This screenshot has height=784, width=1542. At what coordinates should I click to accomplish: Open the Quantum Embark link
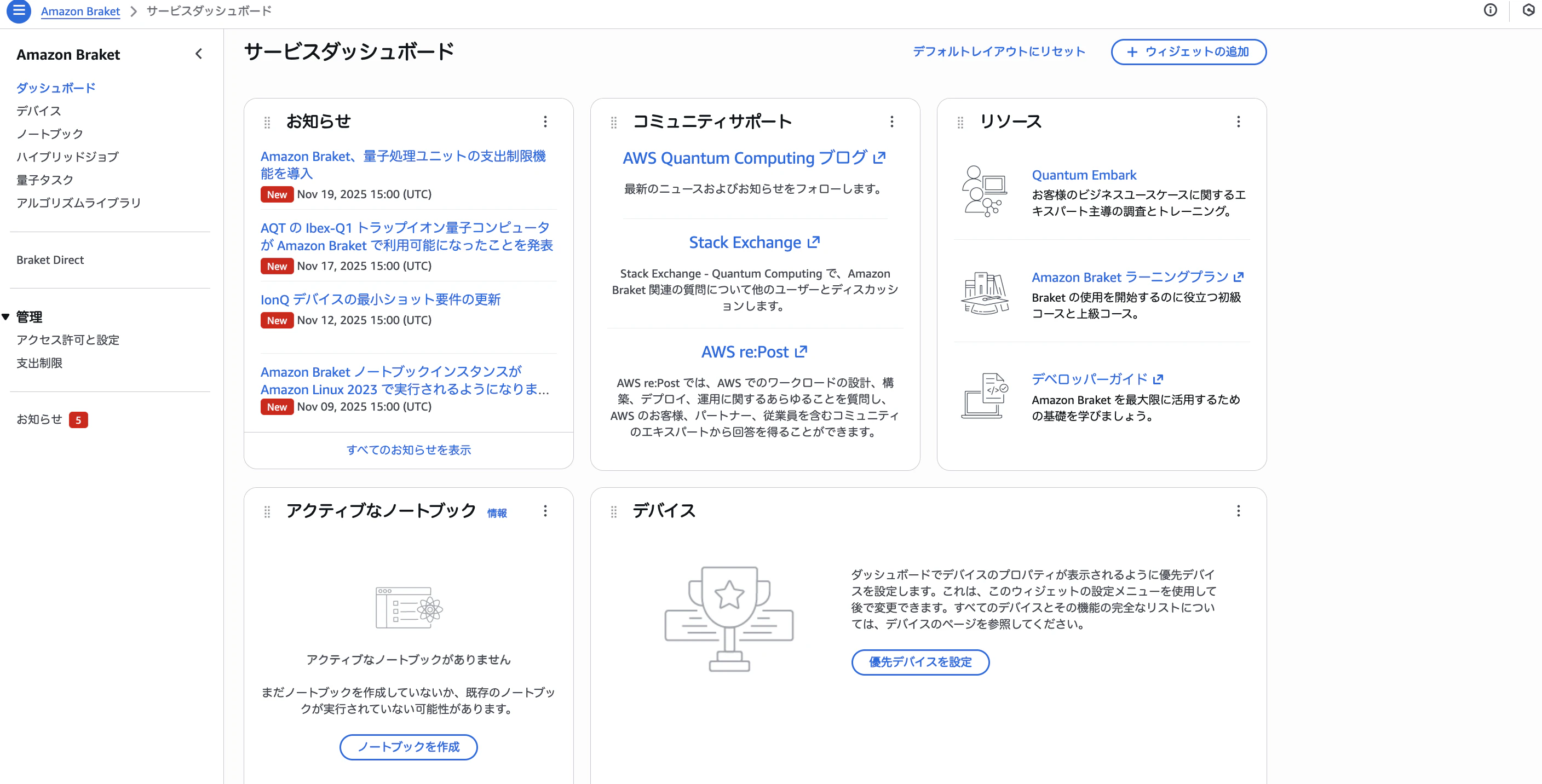(1084, 175)
